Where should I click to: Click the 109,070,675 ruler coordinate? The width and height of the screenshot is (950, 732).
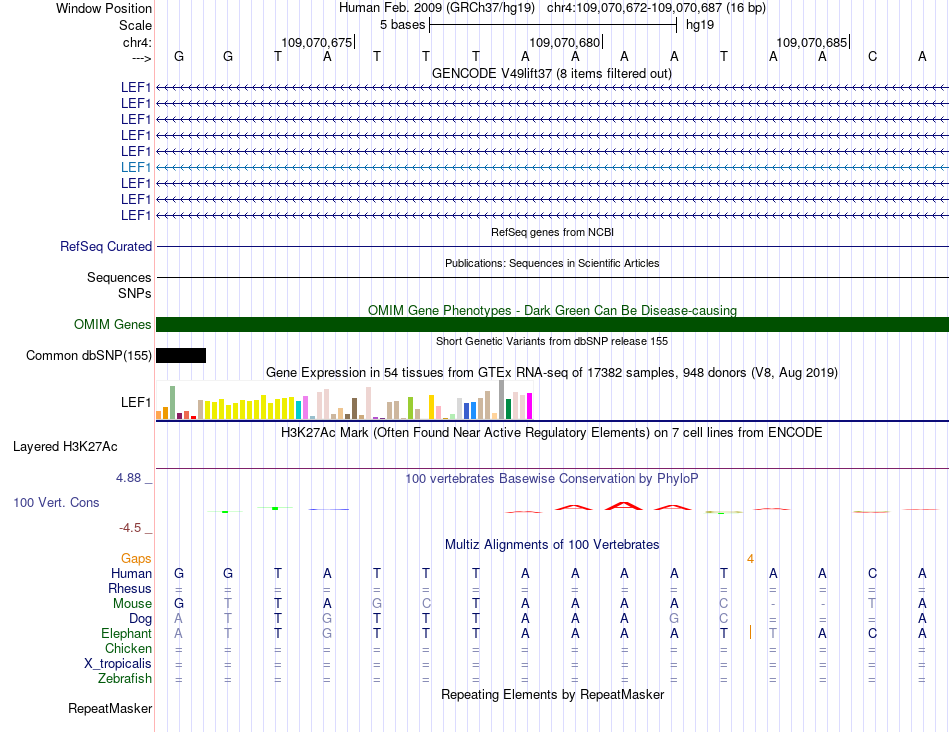click(x=316, y=42)
